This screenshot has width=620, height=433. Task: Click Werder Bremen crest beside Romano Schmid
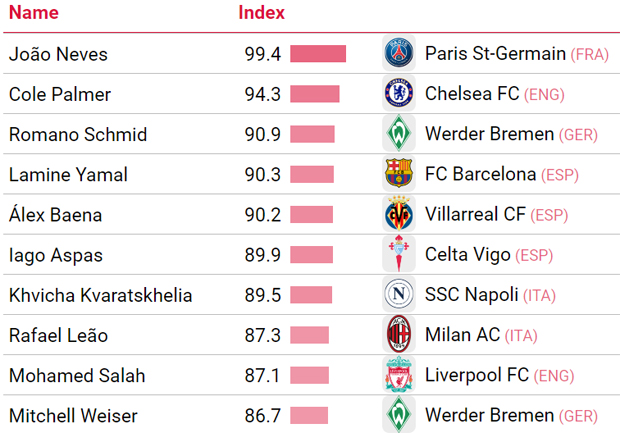[x=399, y=134]
